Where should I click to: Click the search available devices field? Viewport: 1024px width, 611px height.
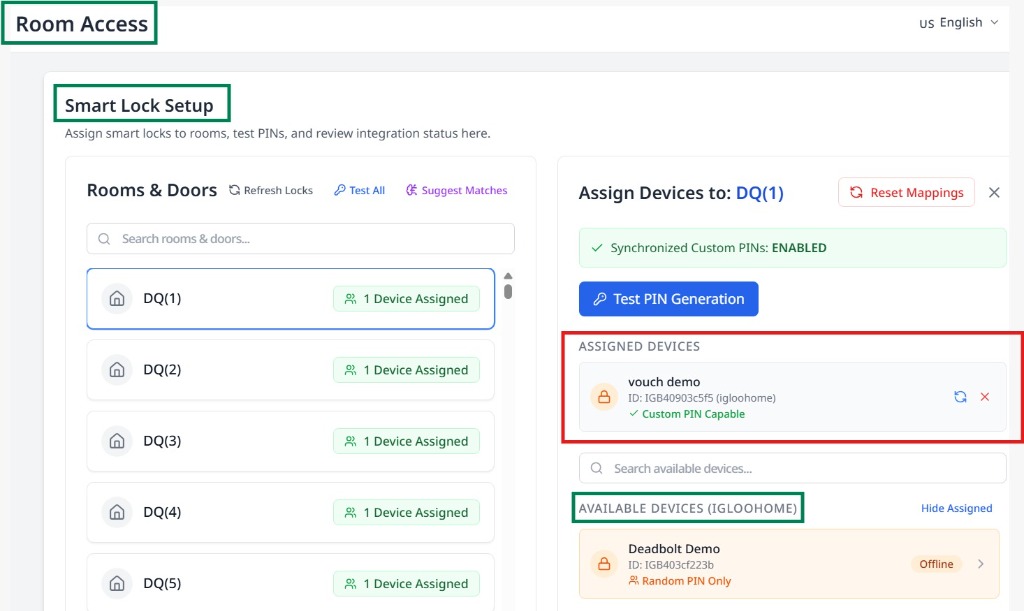[x=792, y=467]
